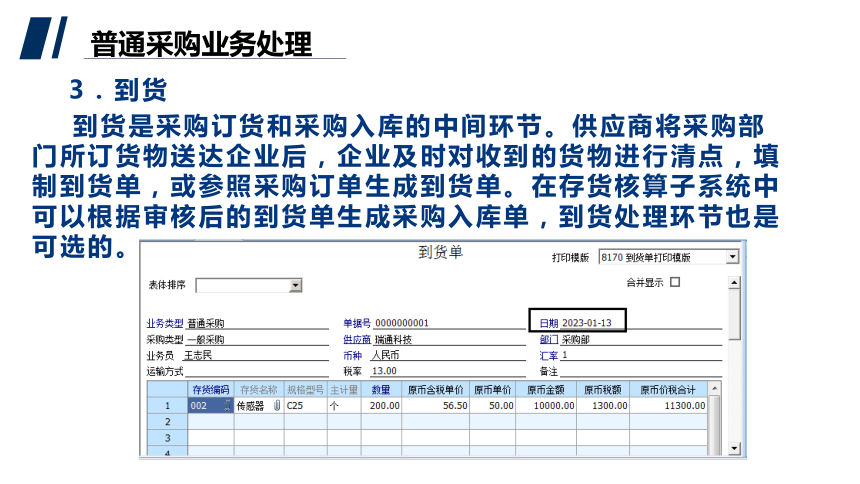
Task: Click the form scrollbar down arrow
Action: pos(734,448)
